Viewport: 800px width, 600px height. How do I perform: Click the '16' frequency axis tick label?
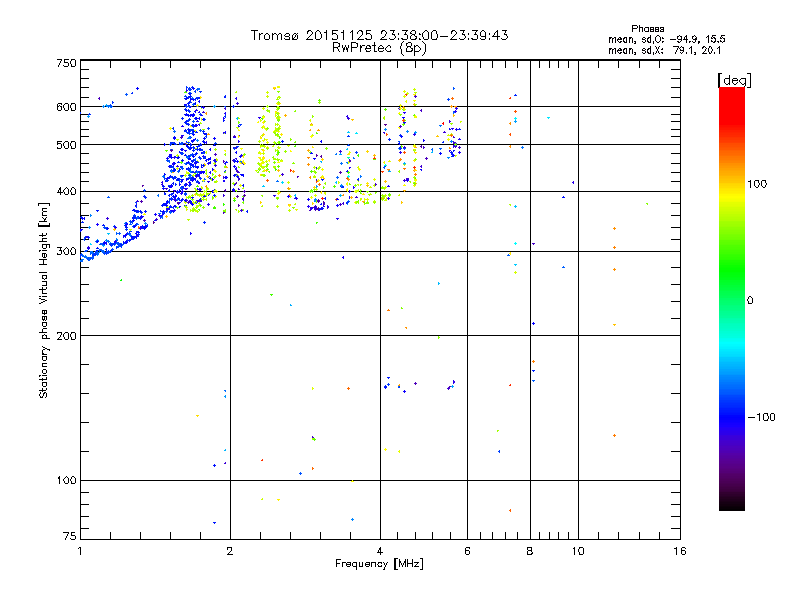pos(680,551)
